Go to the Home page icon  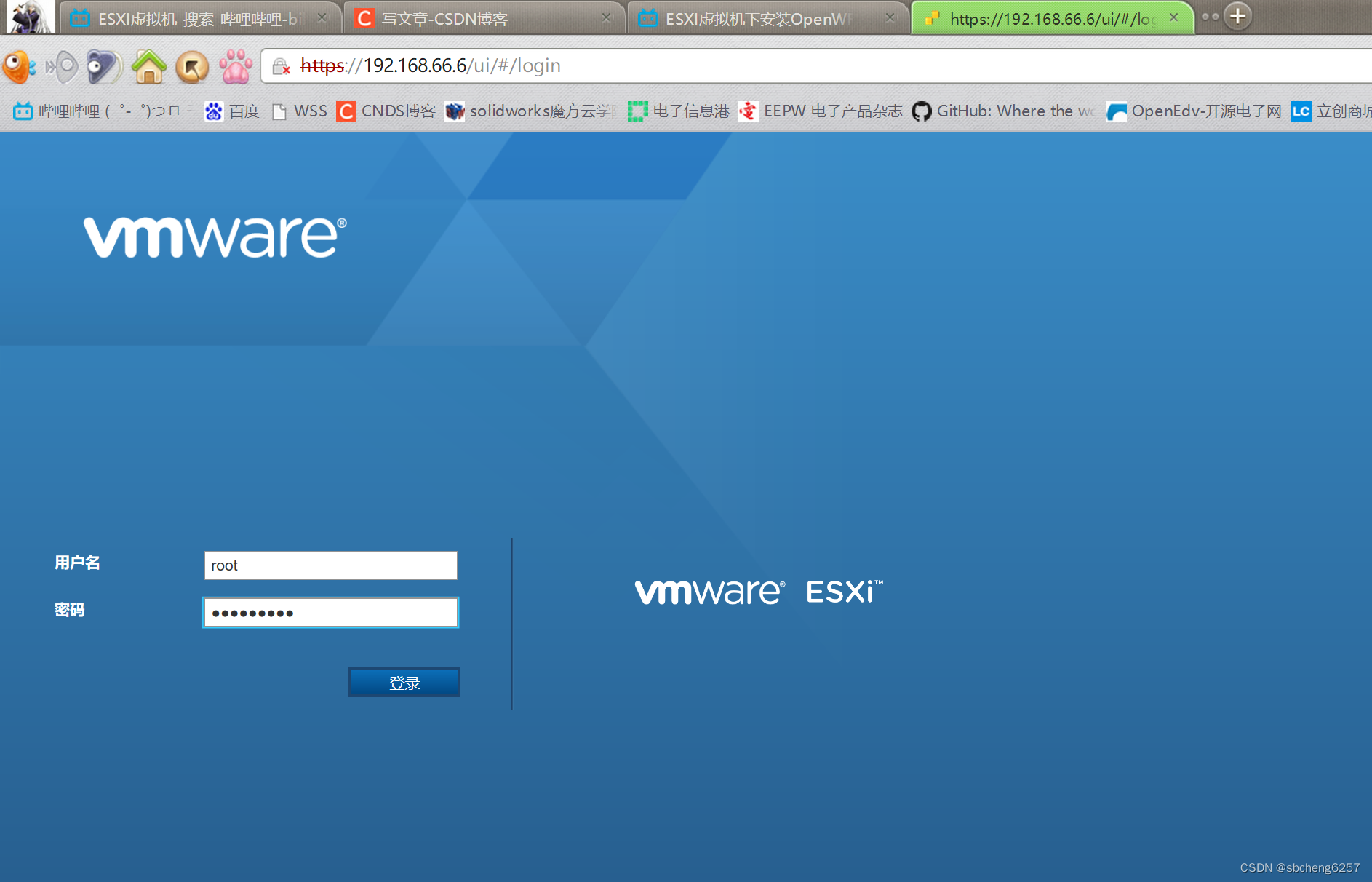149,67
